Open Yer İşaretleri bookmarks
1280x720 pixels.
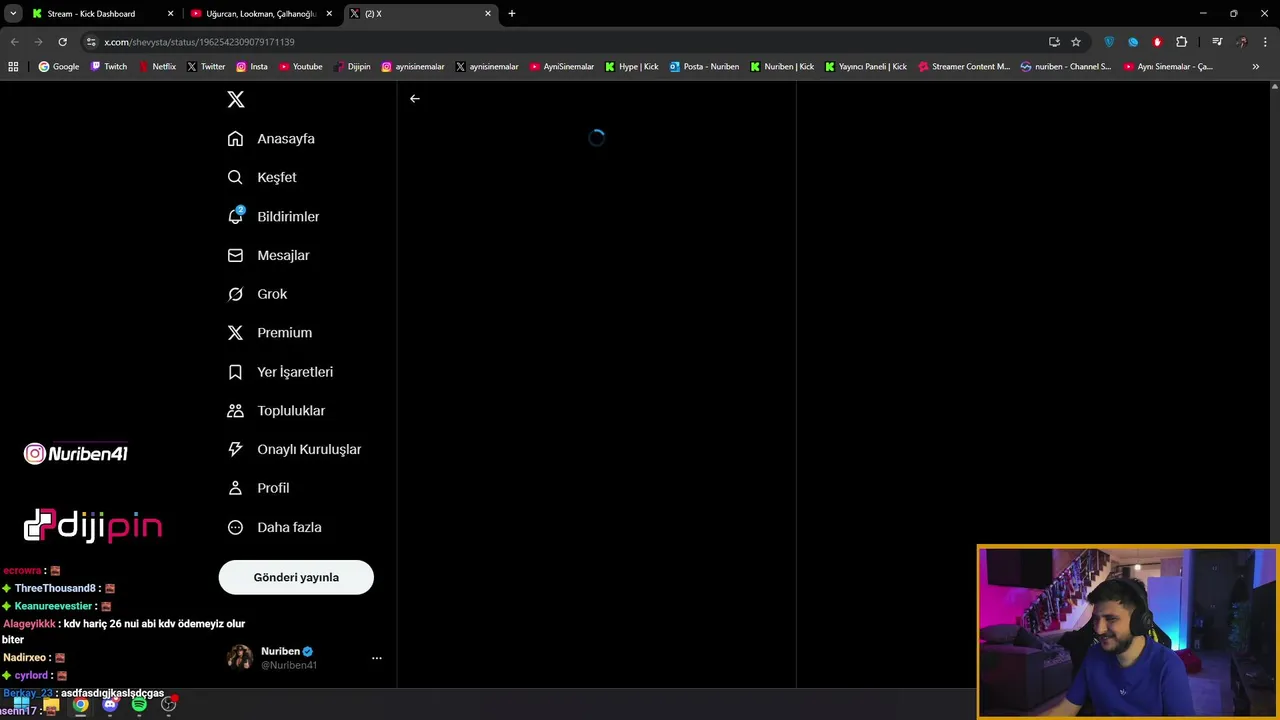pyautogui.click(x=280, y=372)
